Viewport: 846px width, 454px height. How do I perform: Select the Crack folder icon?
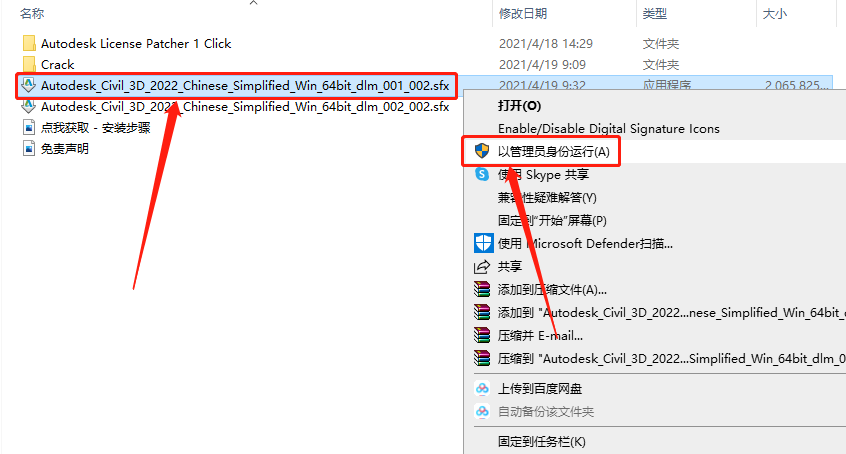[29, 64]
